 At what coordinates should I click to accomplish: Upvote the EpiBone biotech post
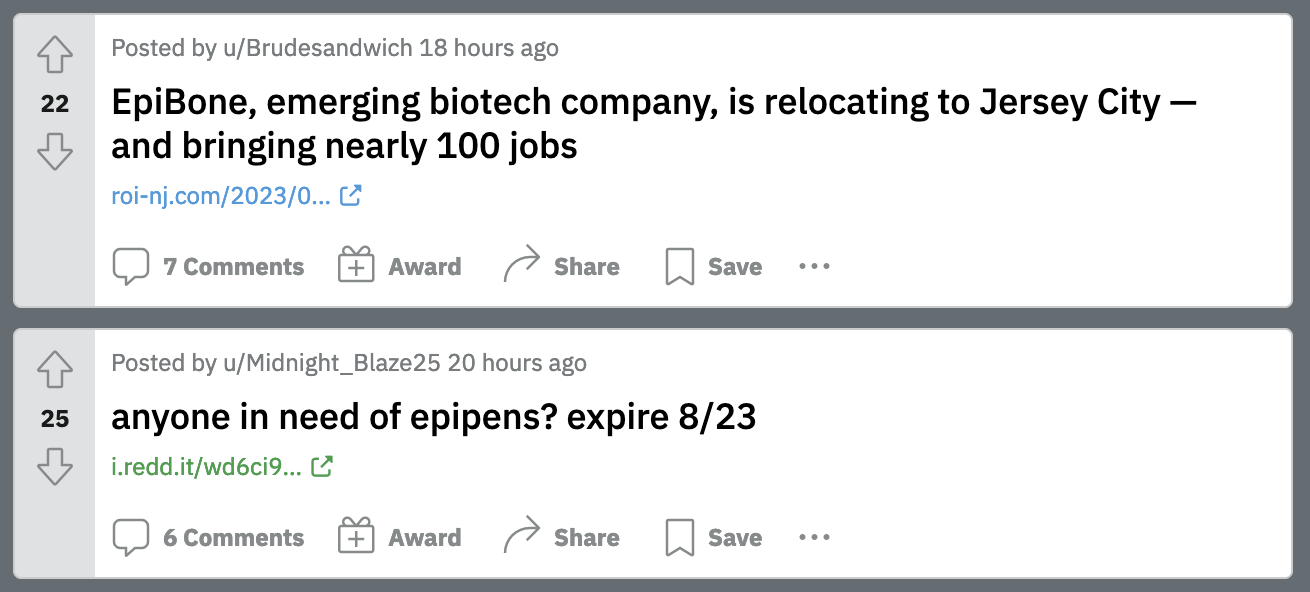click(54, 56)
